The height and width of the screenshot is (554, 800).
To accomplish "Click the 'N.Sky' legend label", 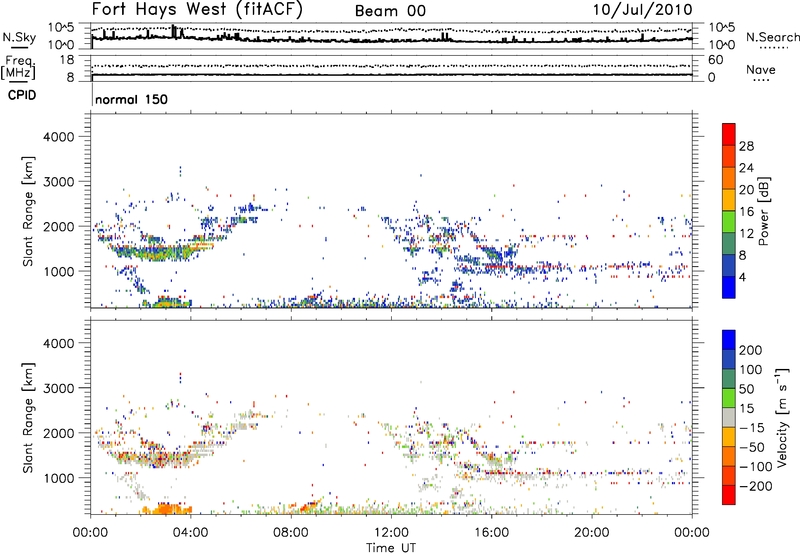I will coord(19,37).
